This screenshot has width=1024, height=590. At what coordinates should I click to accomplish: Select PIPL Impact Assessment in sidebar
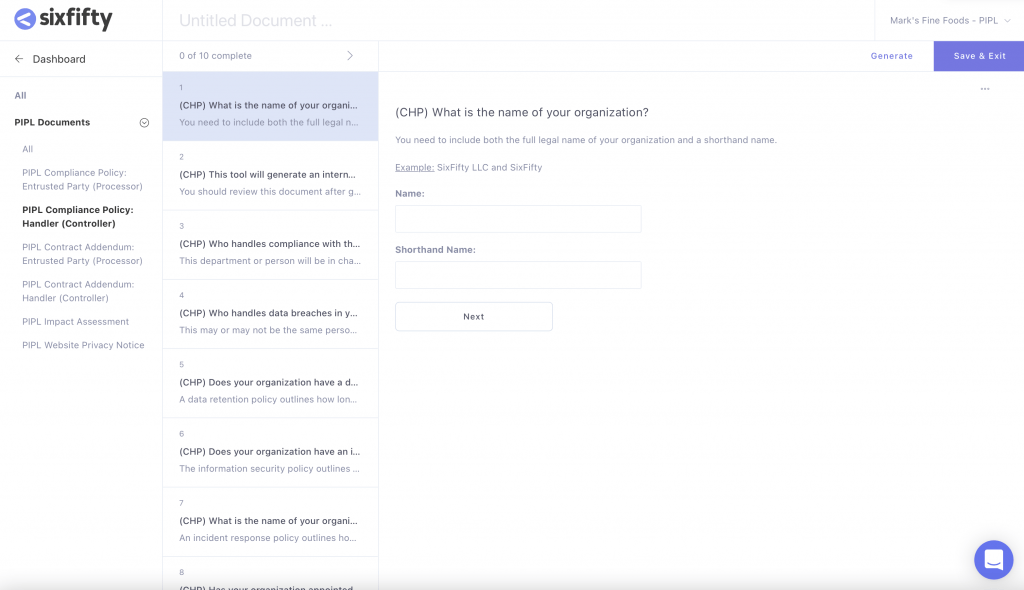click(76, 321)
